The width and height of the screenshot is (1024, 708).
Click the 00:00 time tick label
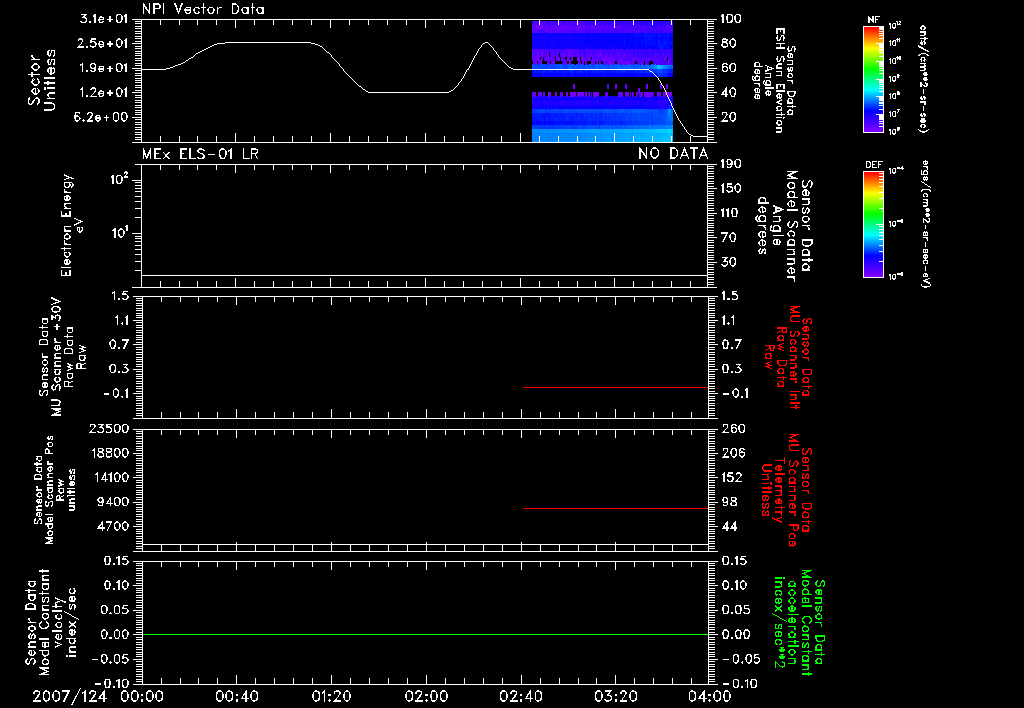coord(142,696)
